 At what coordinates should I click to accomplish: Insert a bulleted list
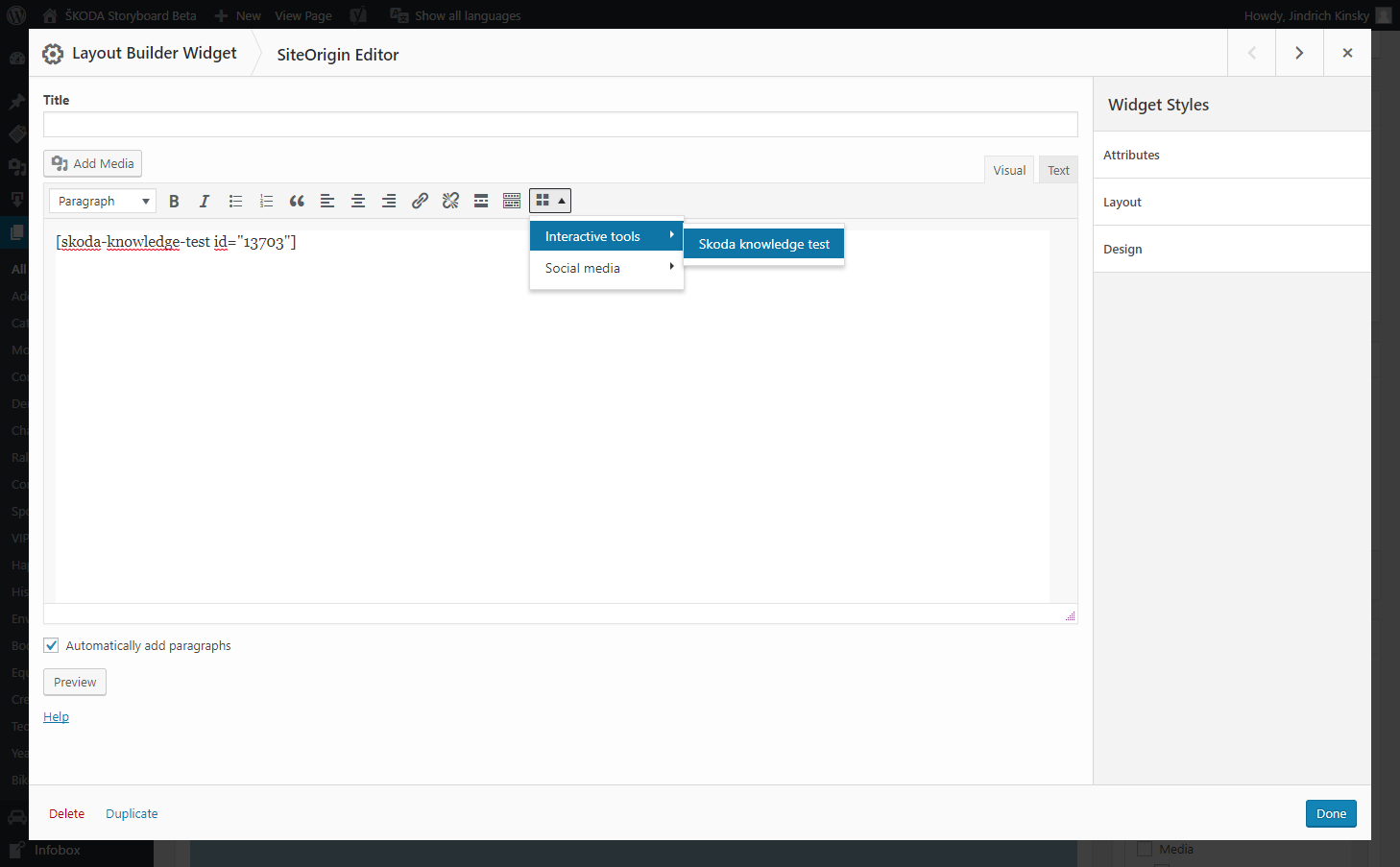tap(235, 201)
